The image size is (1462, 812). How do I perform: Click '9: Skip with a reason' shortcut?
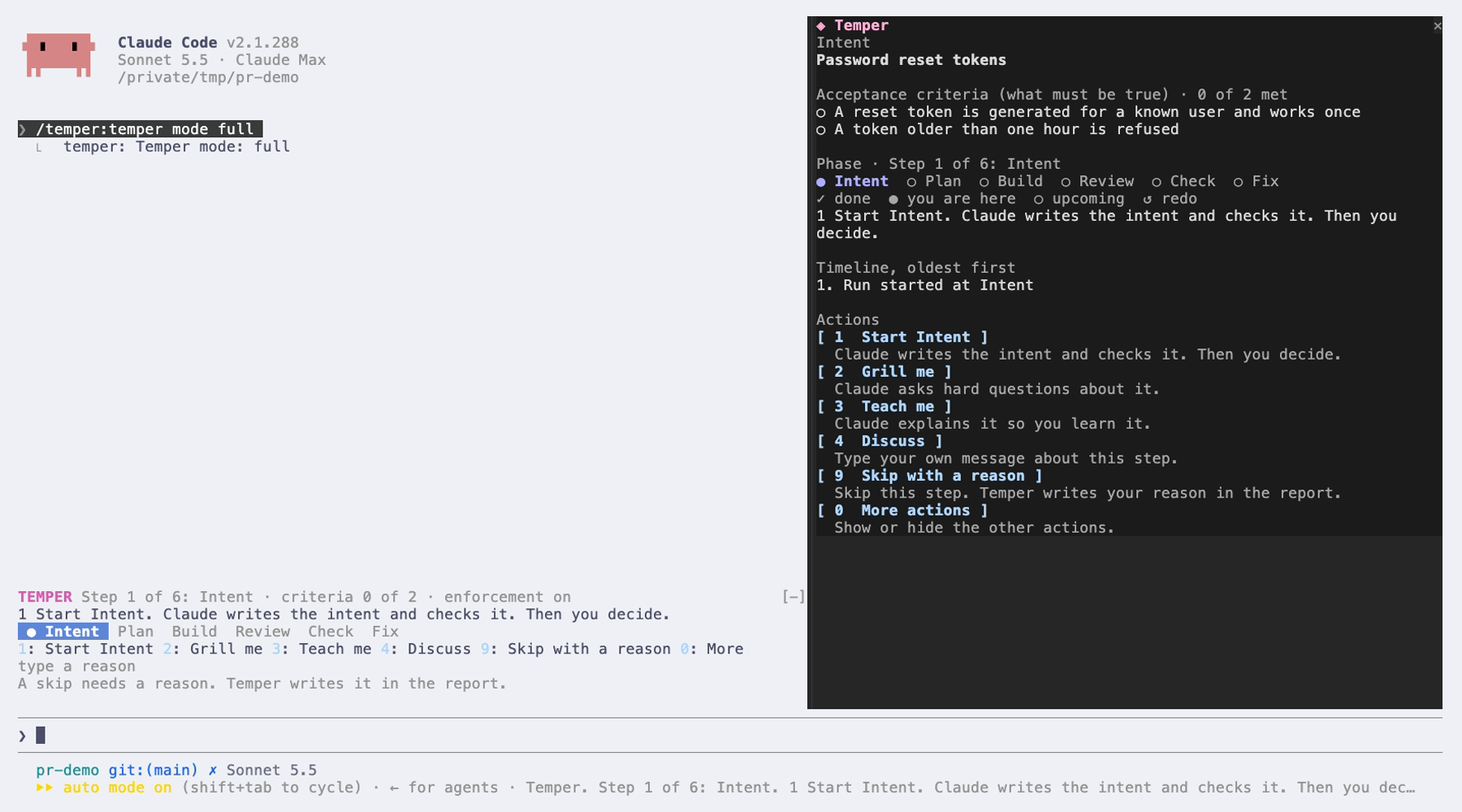tap(575, 649)
